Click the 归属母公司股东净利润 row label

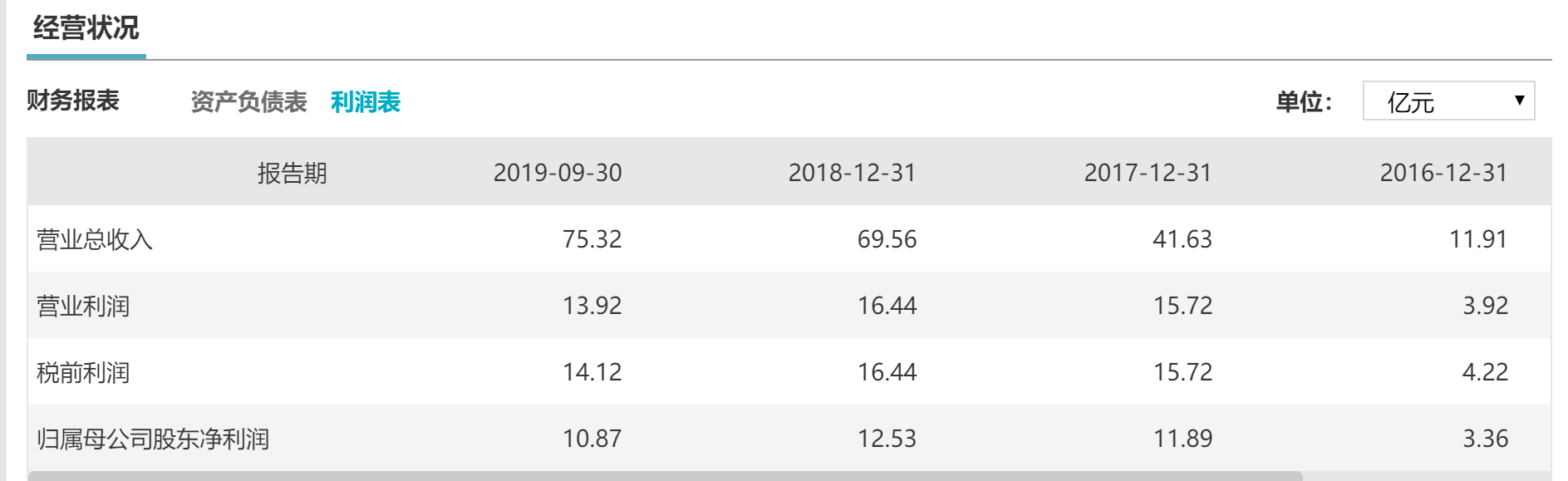tap(153, 439)
